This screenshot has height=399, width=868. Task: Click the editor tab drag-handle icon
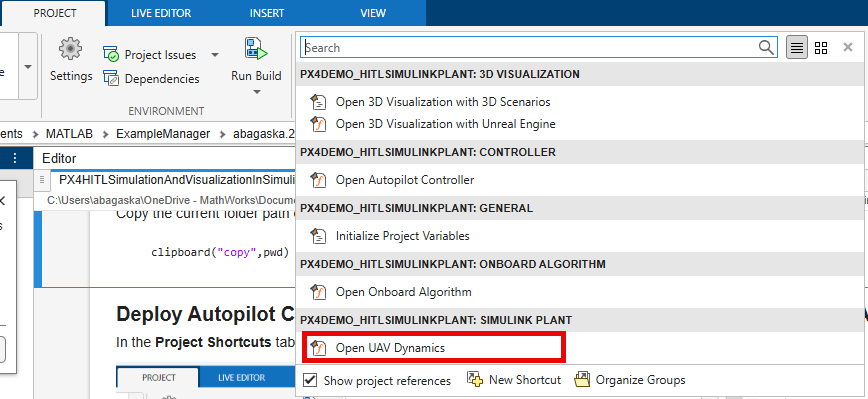(x=42, y=180)
